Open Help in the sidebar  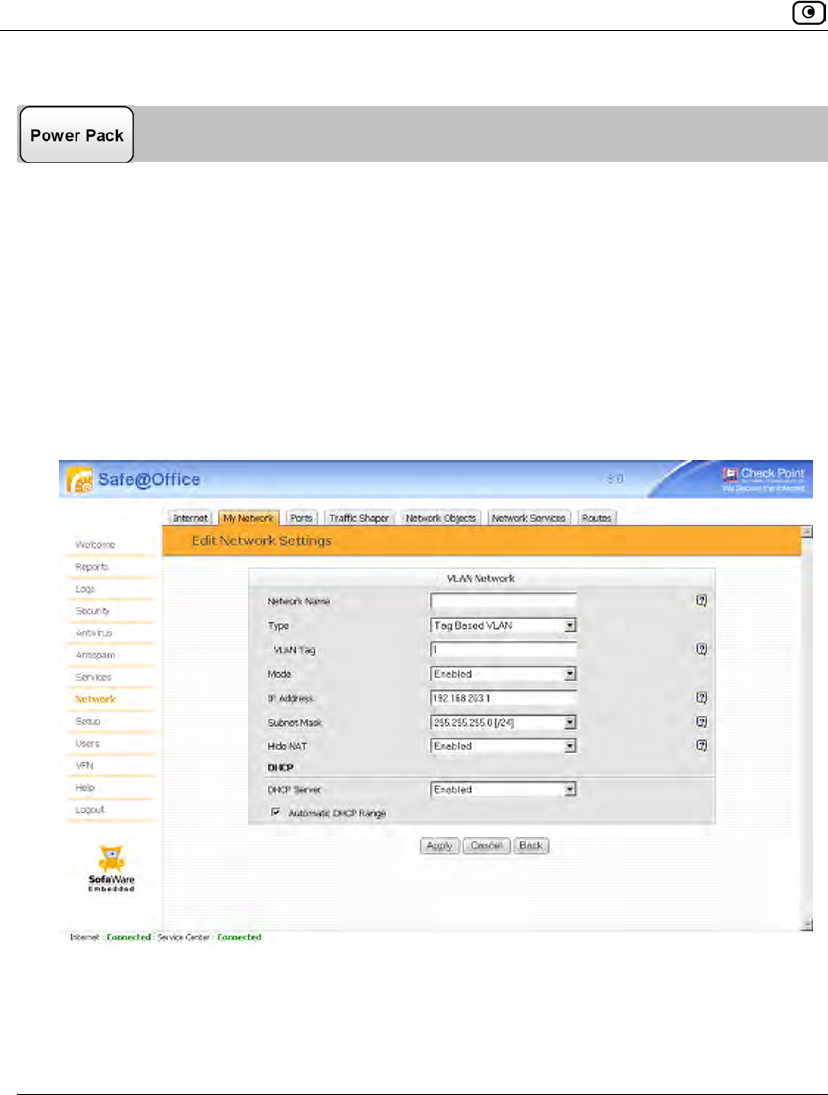coord(85,788)
